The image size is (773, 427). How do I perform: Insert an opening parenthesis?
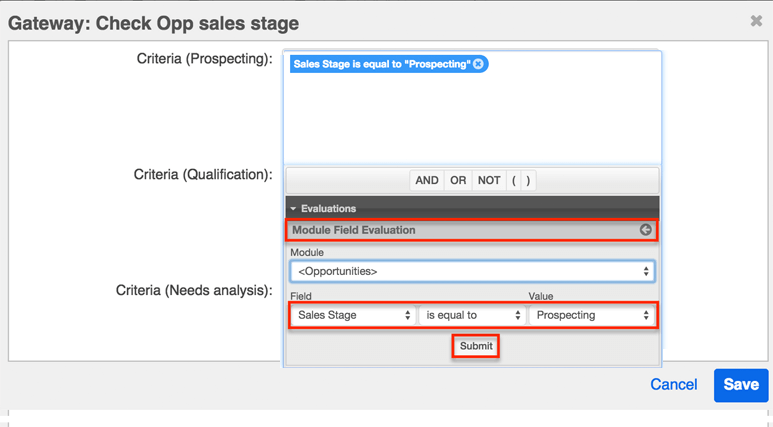point(514,180)
